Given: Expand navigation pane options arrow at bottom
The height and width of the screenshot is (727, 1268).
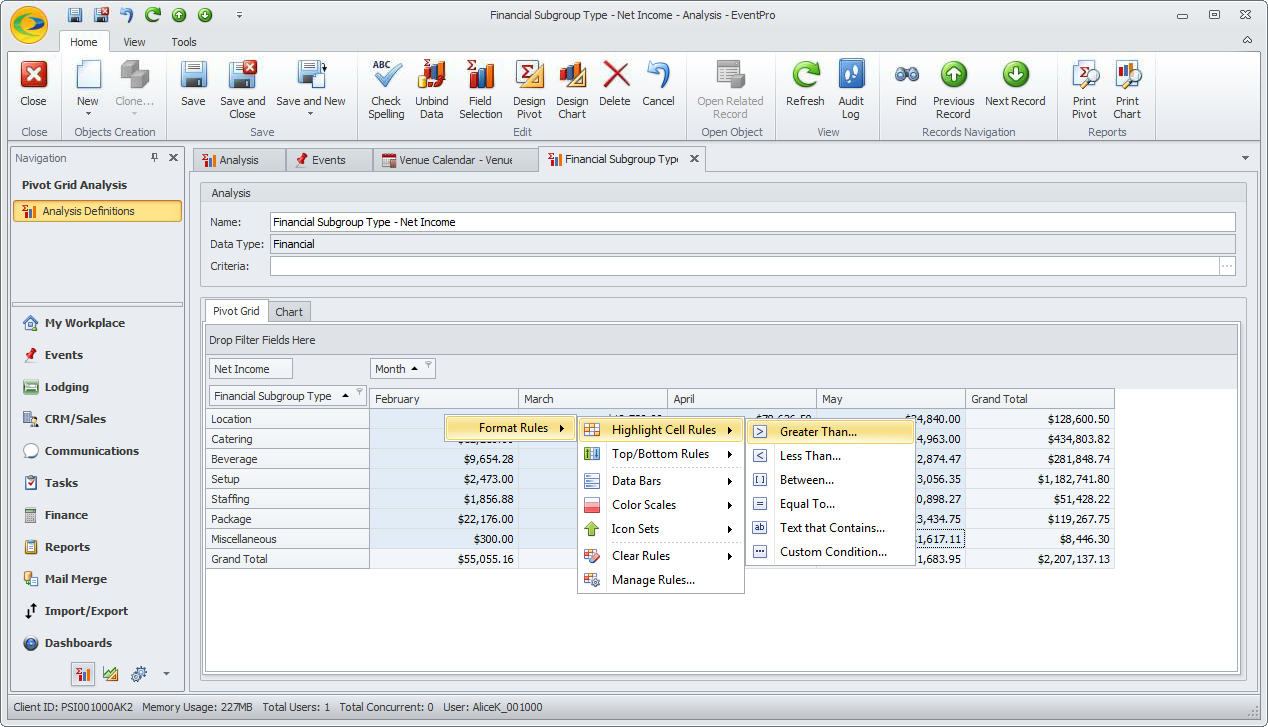Looking at the screenshot, I should (166, 673).
